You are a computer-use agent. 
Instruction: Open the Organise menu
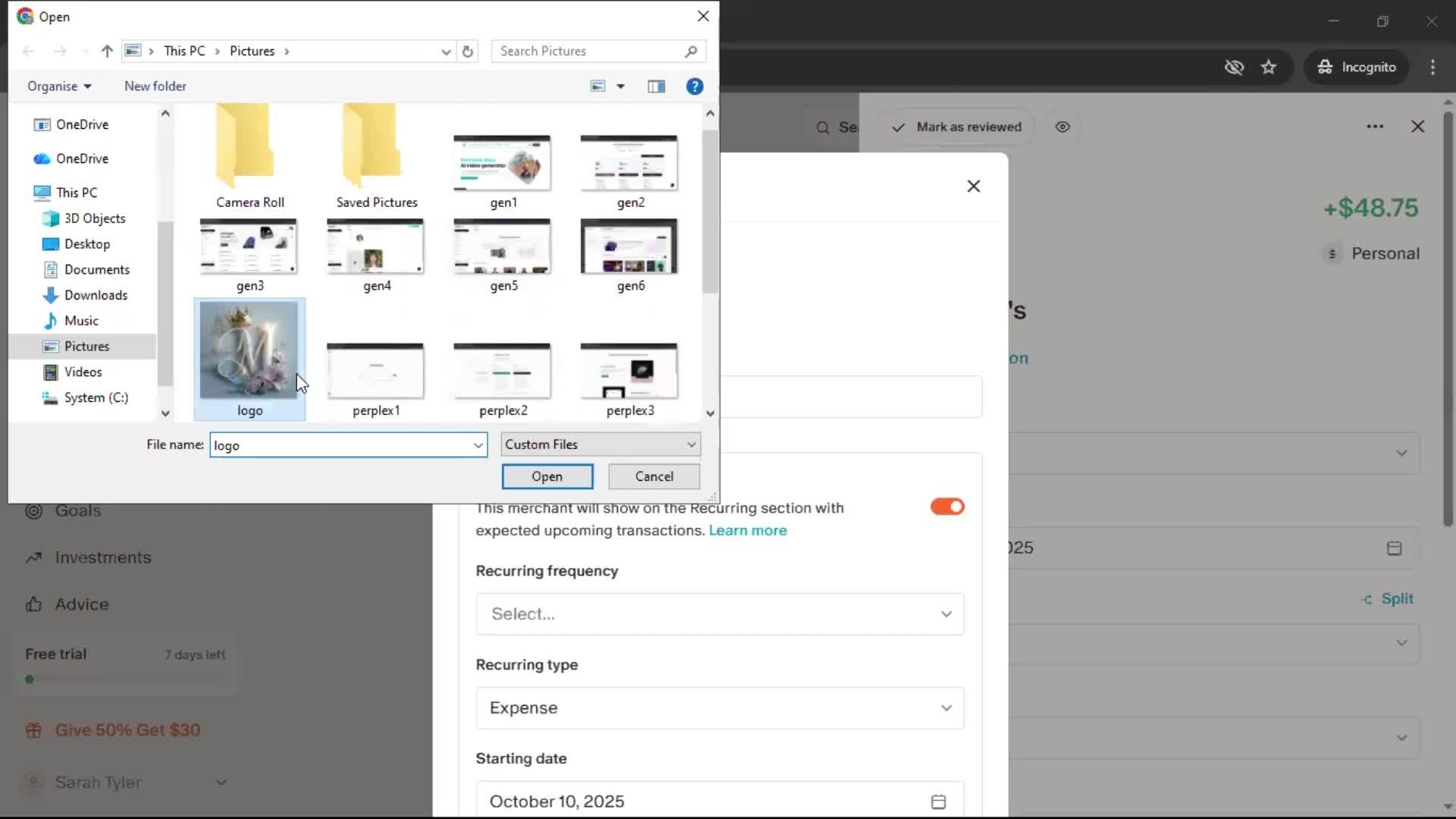pyautogui.click(x=59, y=86)
